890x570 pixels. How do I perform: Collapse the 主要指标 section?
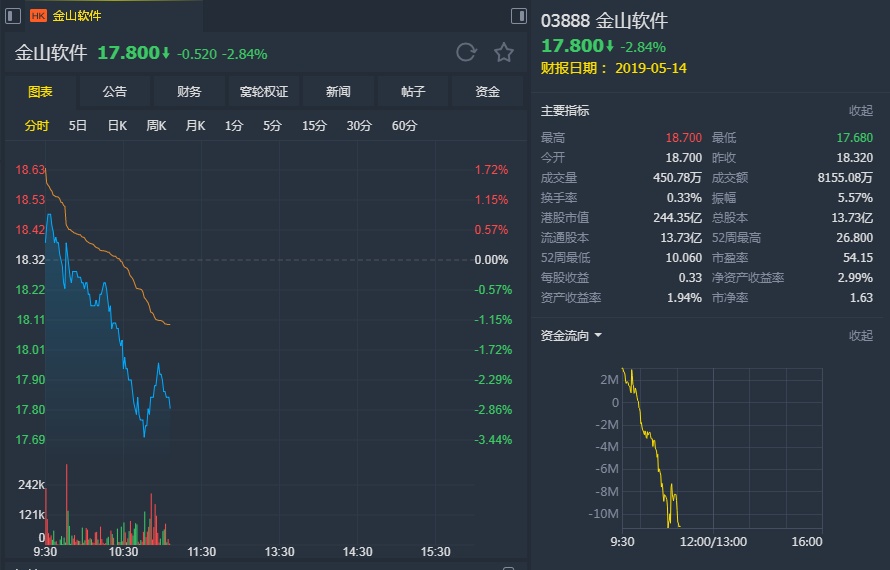(x=860, y=111)
